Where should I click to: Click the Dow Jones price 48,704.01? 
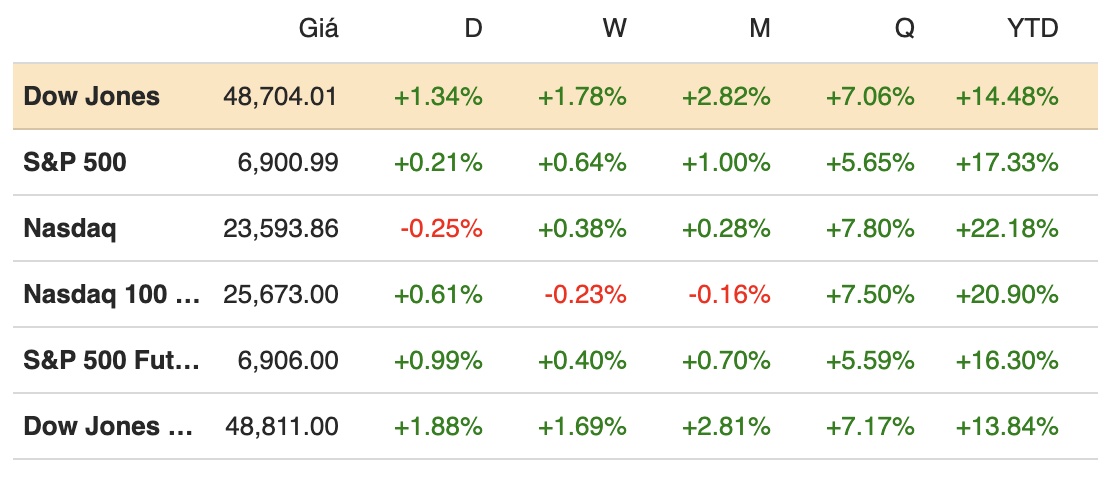[281, 97]
